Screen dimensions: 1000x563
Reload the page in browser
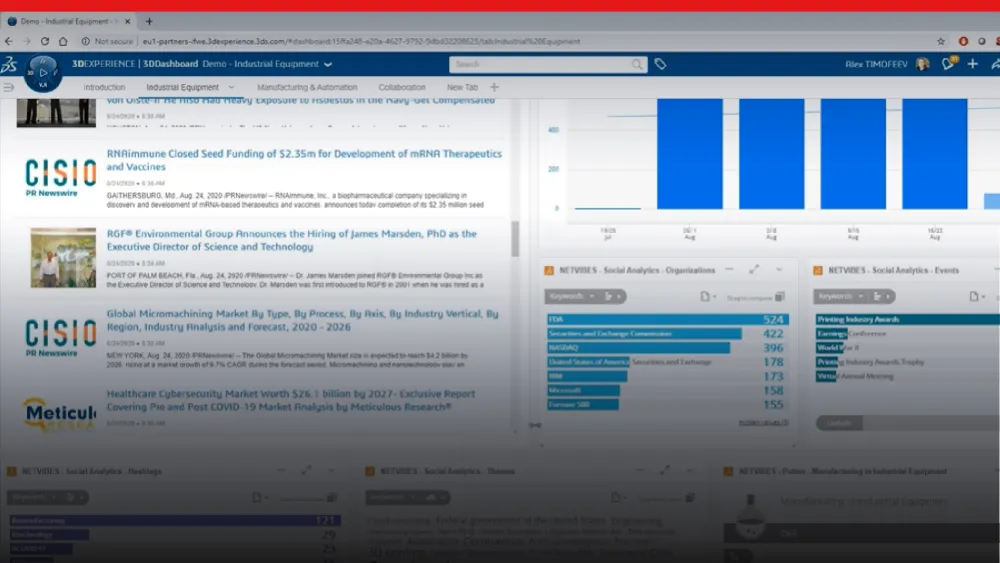tap(45, 41)
